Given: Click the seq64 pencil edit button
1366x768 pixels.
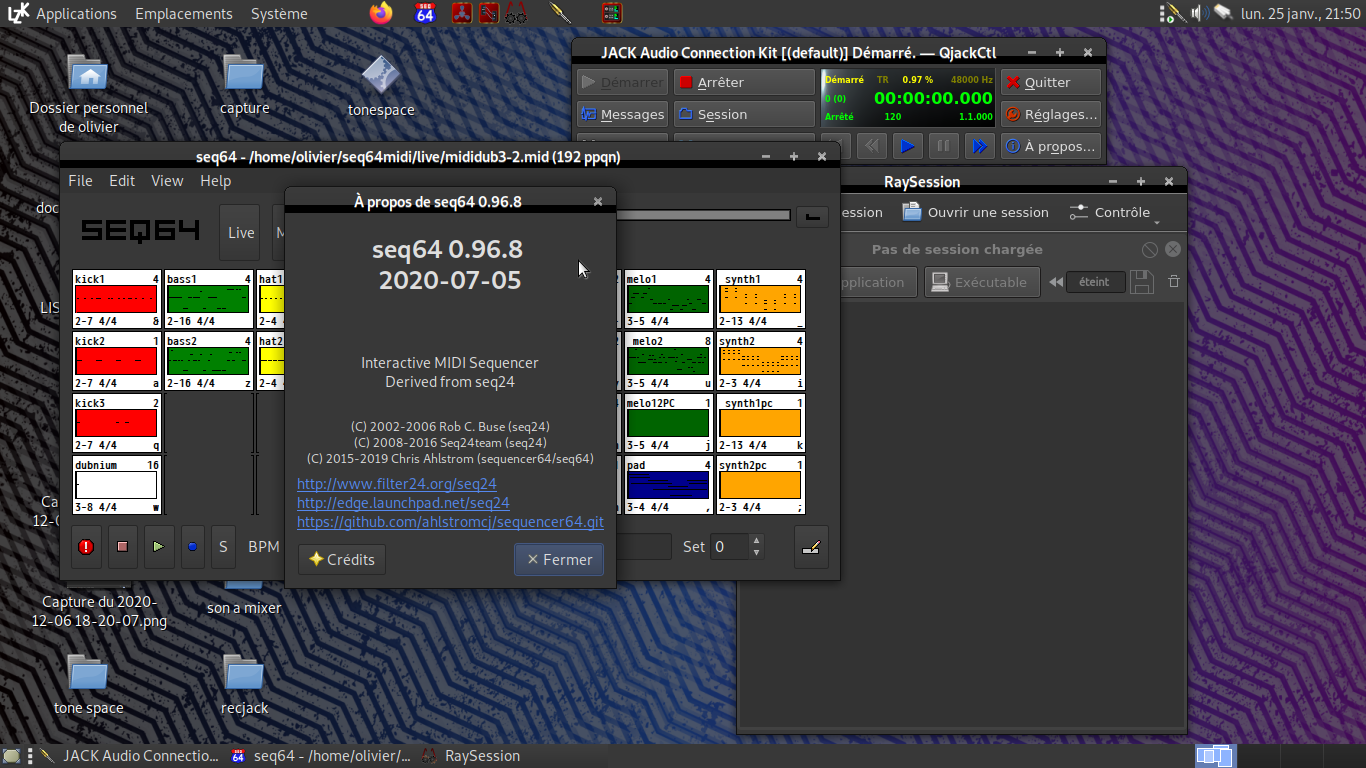Looking at the screenshot, I should point(812,547).
